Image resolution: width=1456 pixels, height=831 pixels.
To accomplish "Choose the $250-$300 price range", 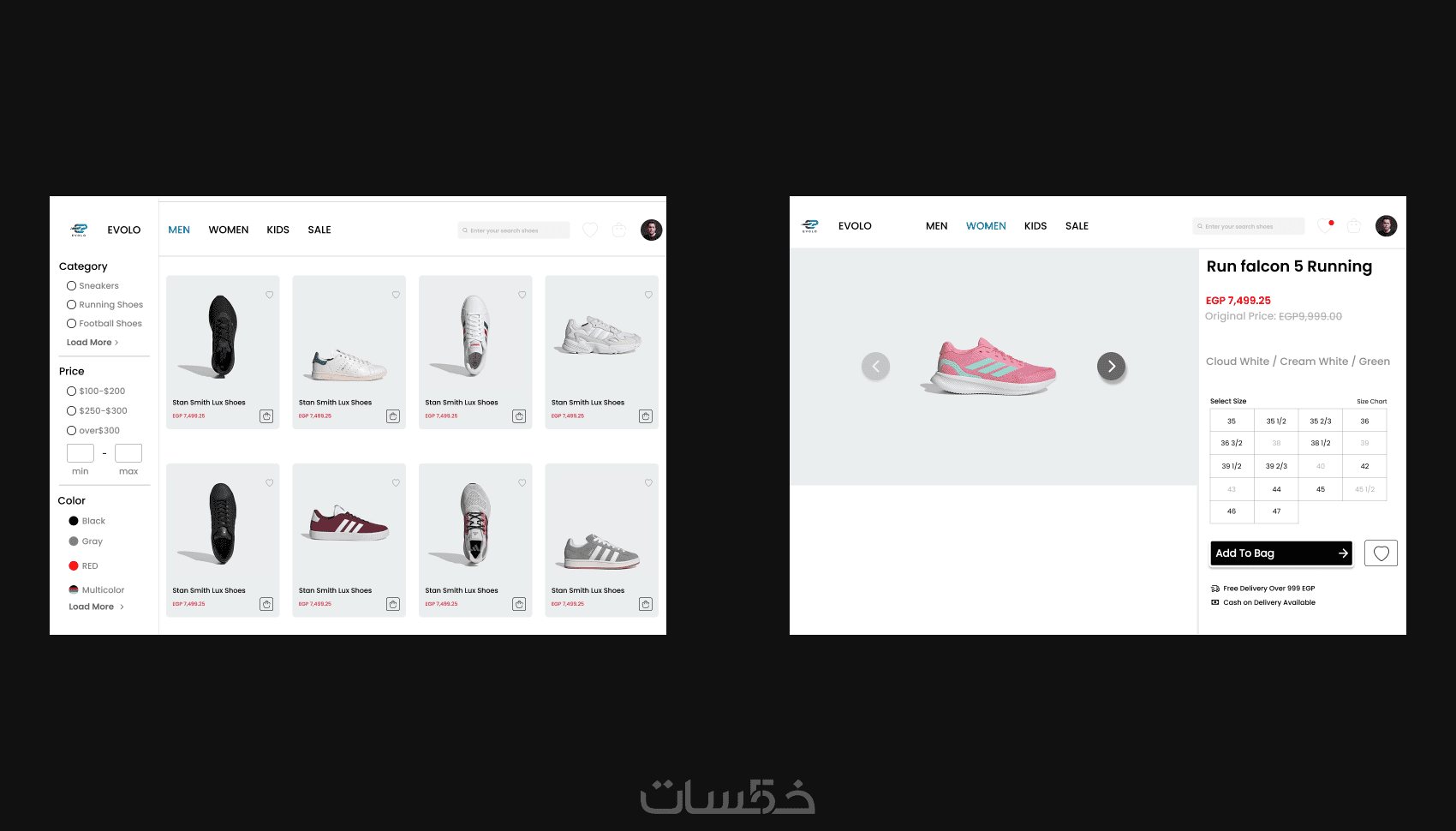I will pyautogui.click(x=97, y=411).
